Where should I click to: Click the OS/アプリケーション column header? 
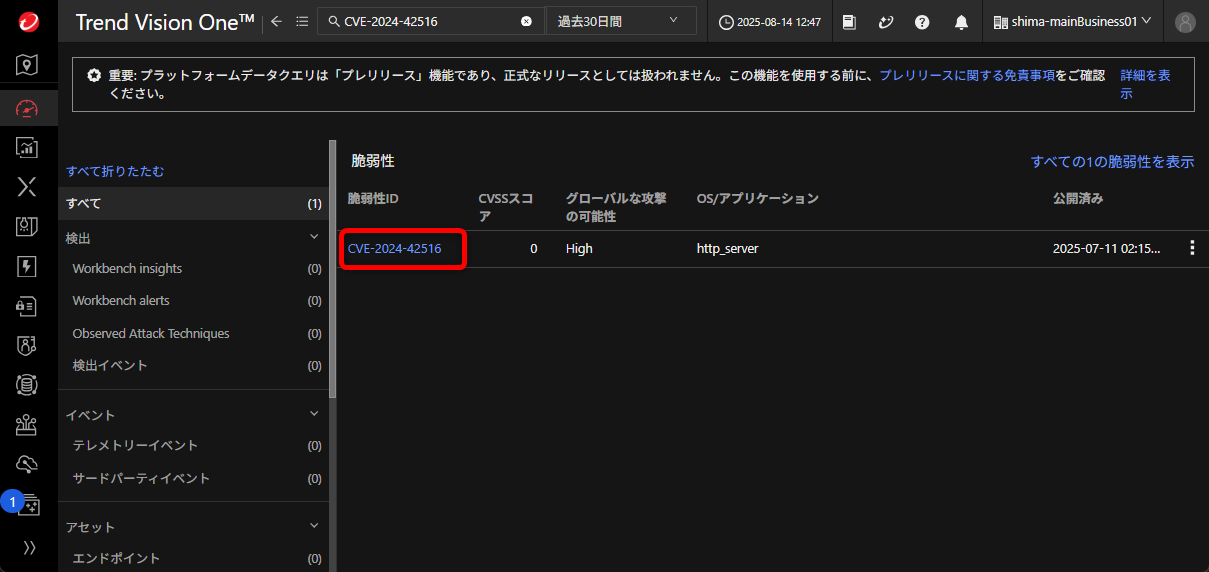(x=757, y=199)
